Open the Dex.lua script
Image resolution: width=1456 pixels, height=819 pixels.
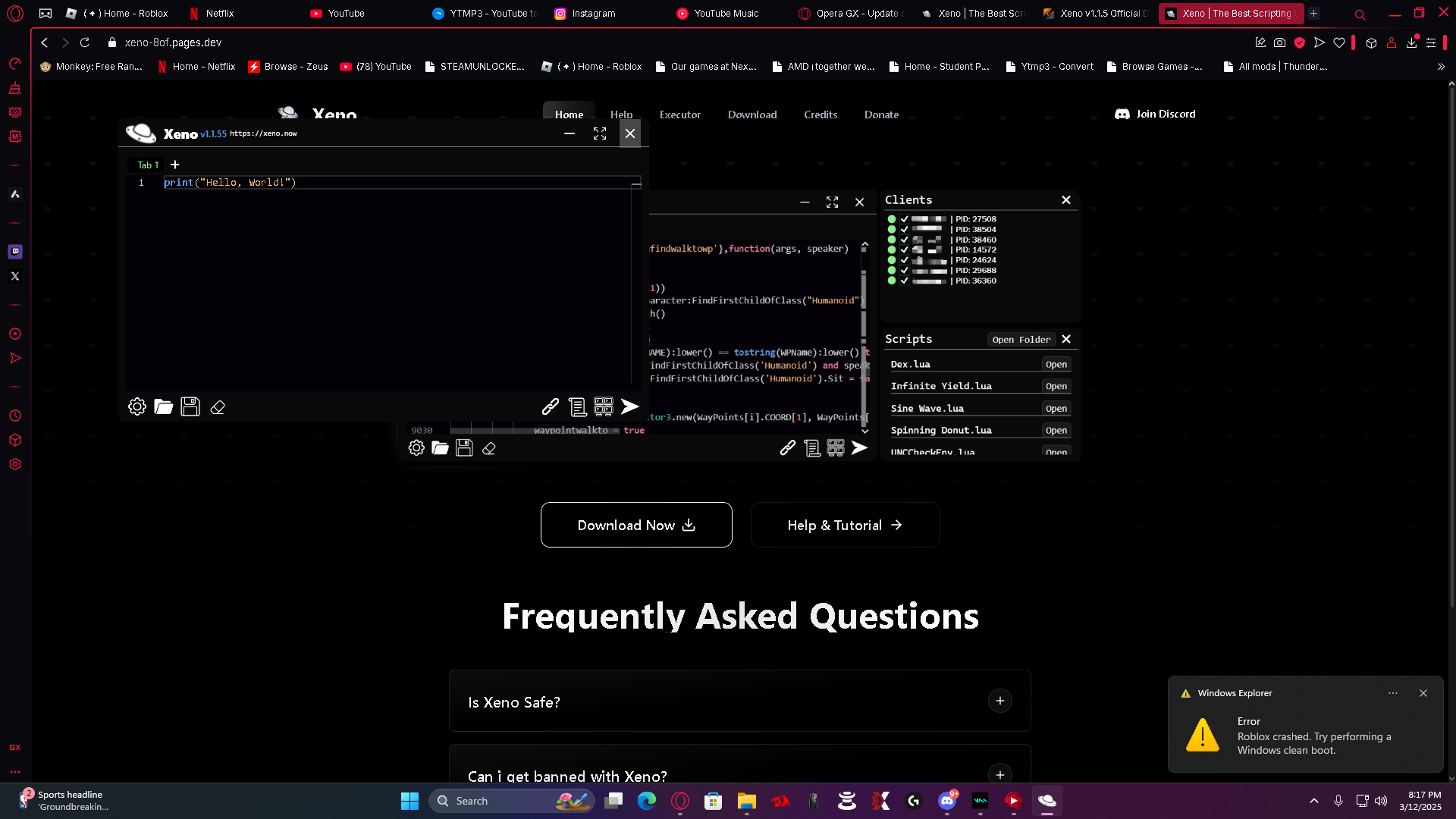coord(1056,365)
